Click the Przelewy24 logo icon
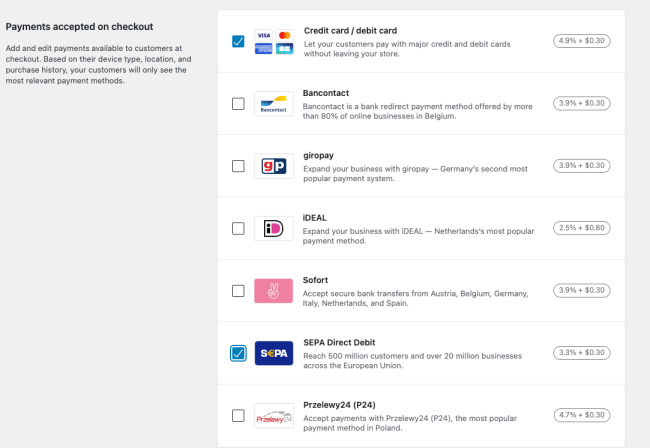The width and height of the screenshot is (650, 448). tap(273, 416)
